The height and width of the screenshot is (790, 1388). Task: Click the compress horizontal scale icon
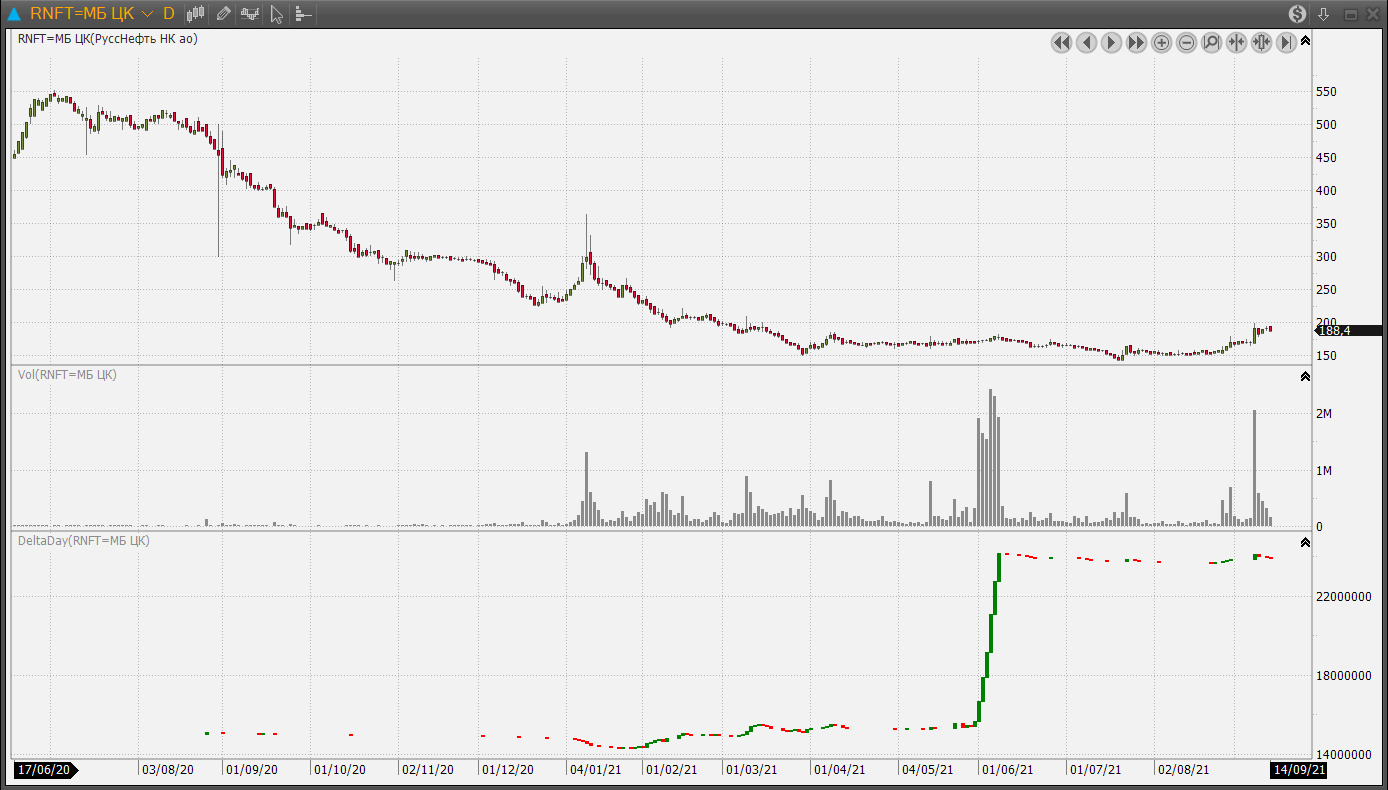[1236, 42]
